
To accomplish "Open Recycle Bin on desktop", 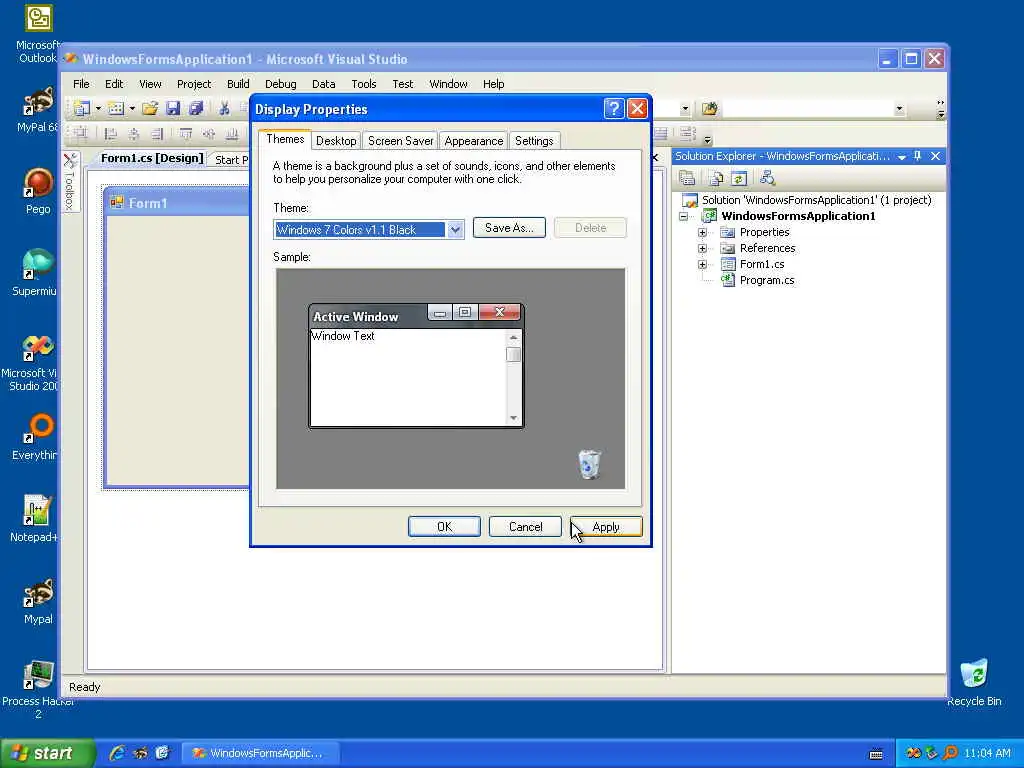I will tap(974, 683).
